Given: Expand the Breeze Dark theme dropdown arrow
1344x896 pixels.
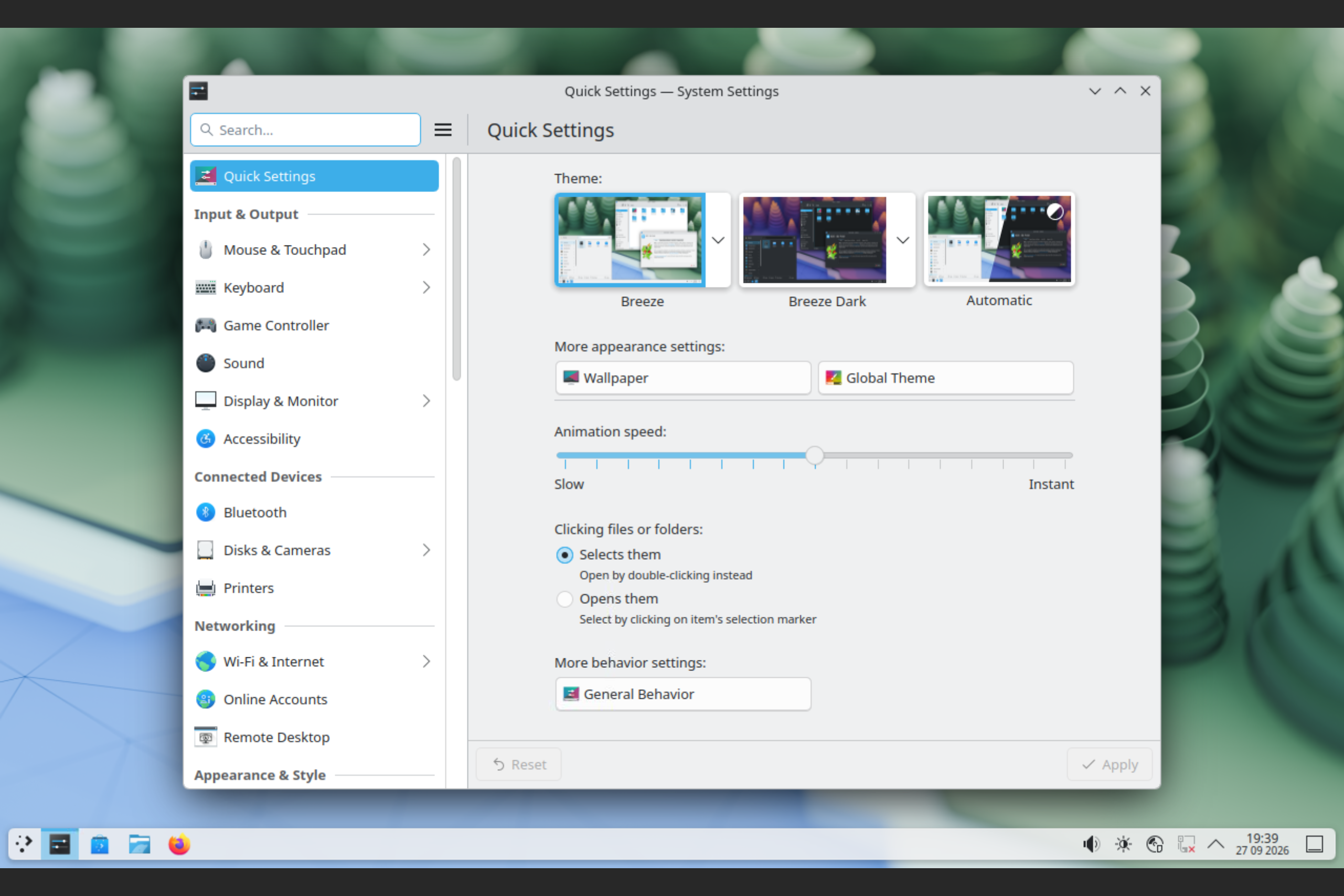Looking at the screenshot, I should (902, 240).
